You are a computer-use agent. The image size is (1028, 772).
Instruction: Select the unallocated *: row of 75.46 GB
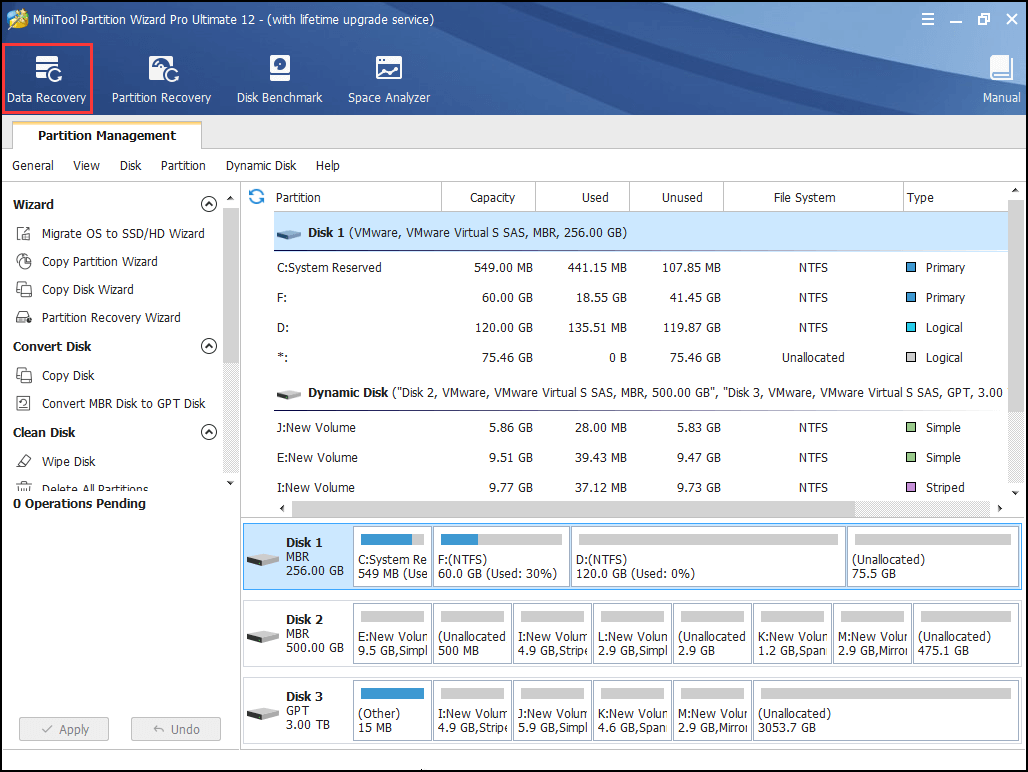(641, 357)
